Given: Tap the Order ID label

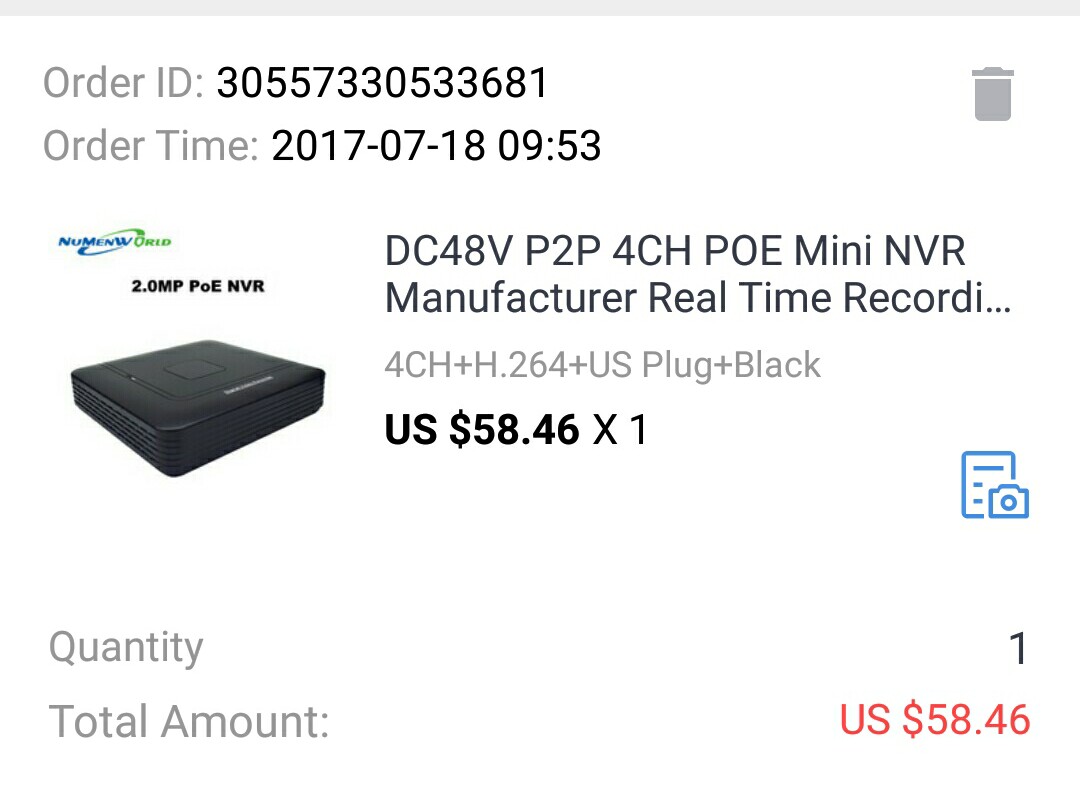Looking at the screenshot, I should 123,83.
